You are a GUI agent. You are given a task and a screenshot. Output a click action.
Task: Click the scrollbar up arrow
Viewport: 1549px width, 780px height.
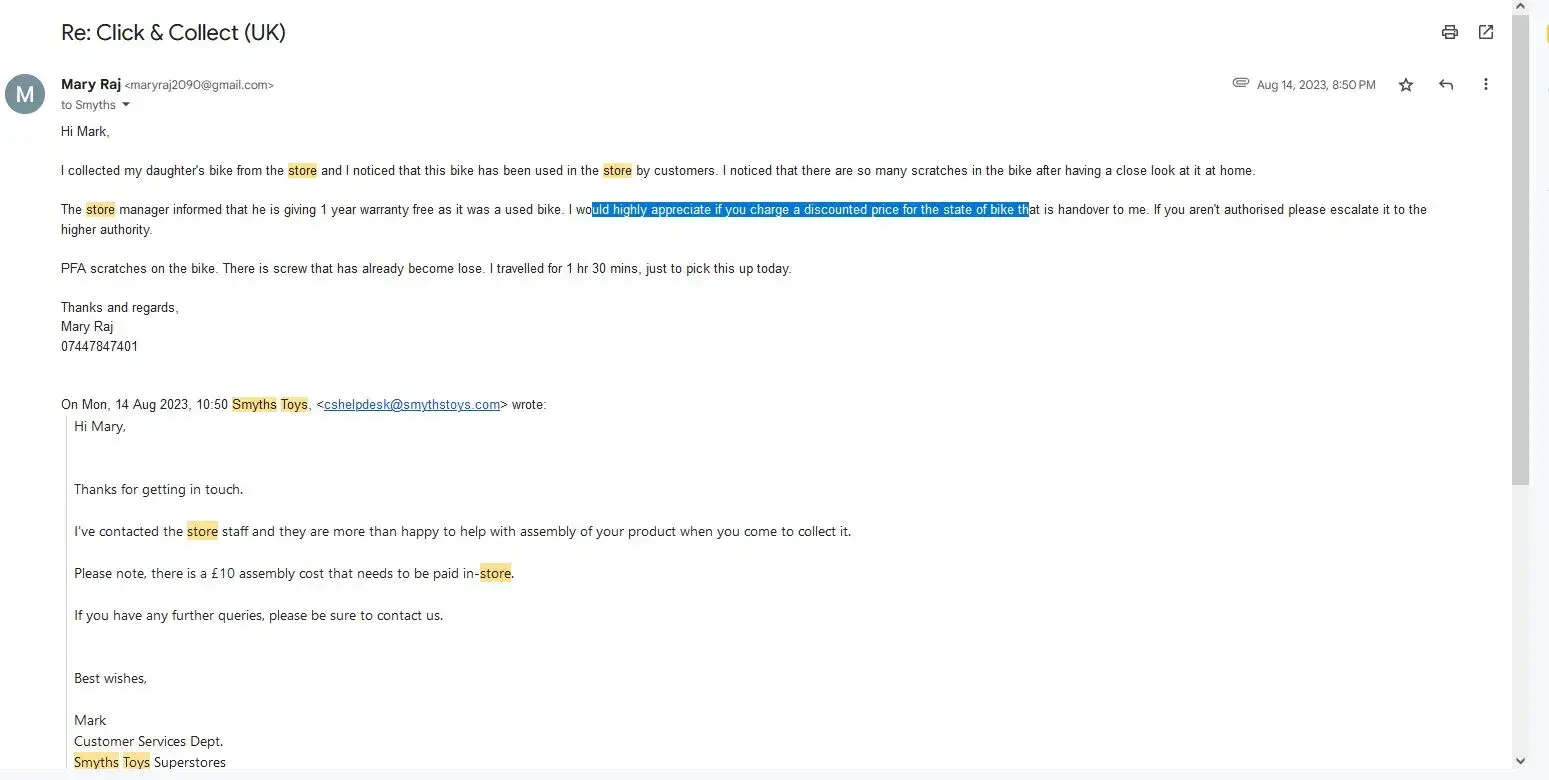(1520, 7)
